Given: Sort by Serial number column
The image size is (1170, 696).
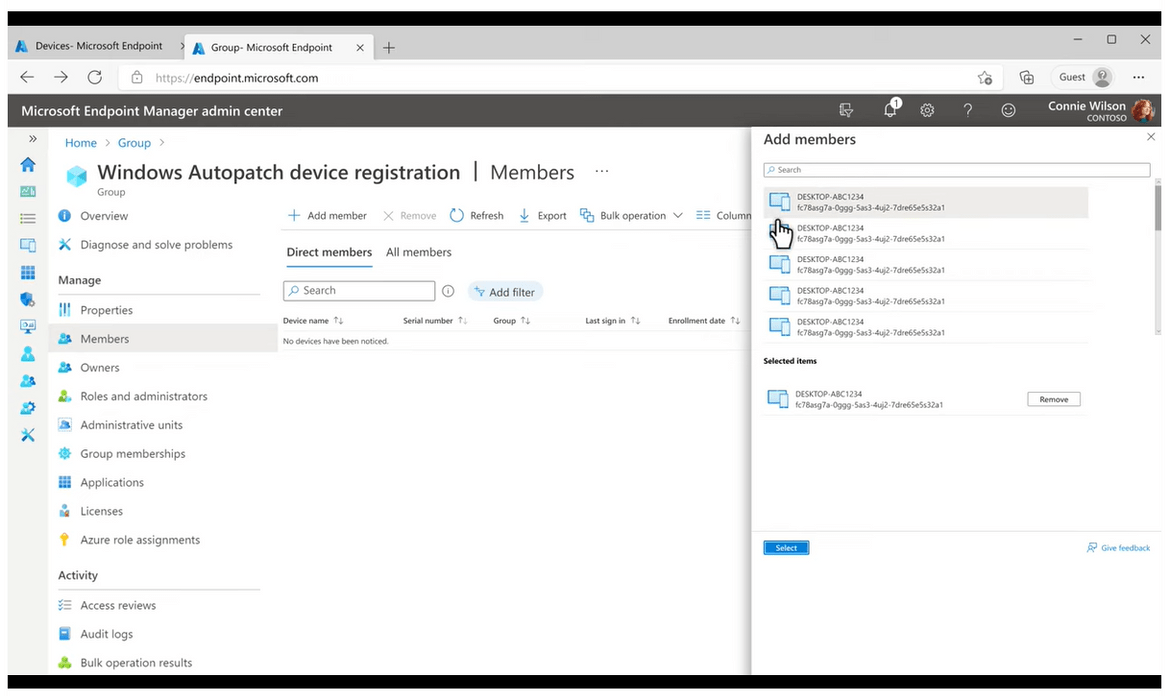Looking at the screenshot, I should 435,321.
